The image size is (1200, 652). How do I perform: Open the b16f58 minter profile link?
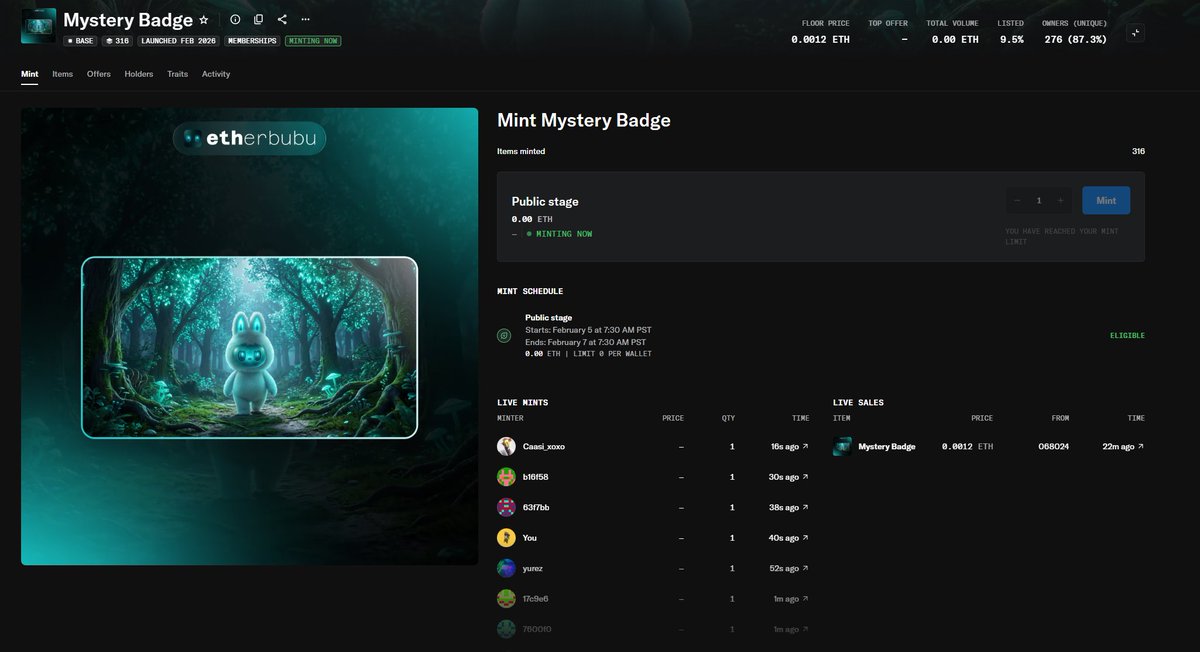pos(536,477)
